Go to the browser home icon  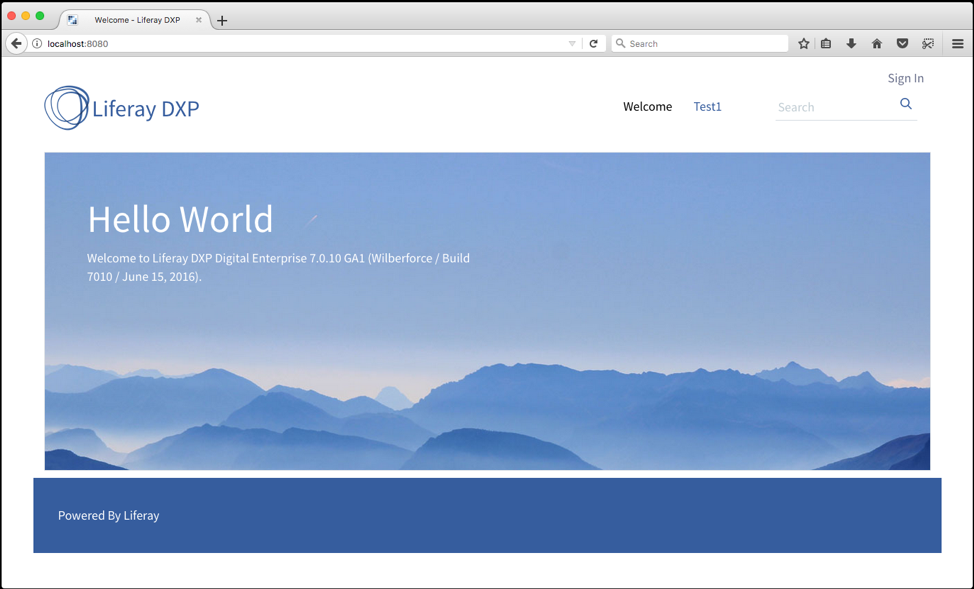pos(876,43)
